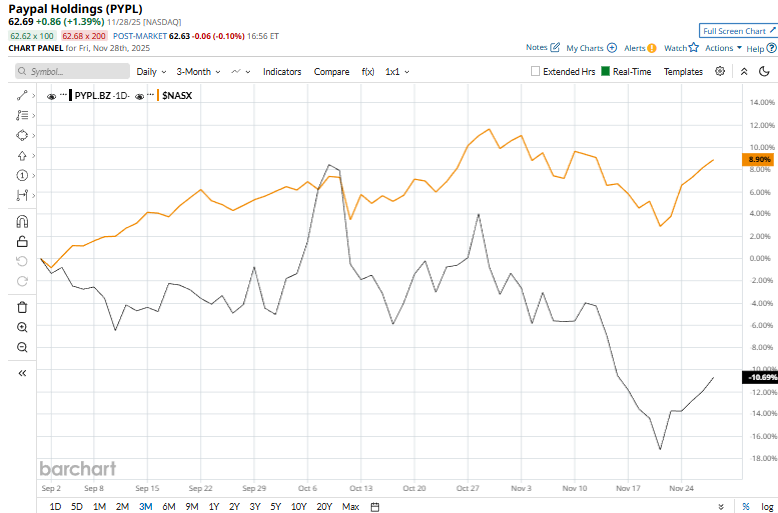
Task: Toggle percent scale button
Action: (746, 507)
